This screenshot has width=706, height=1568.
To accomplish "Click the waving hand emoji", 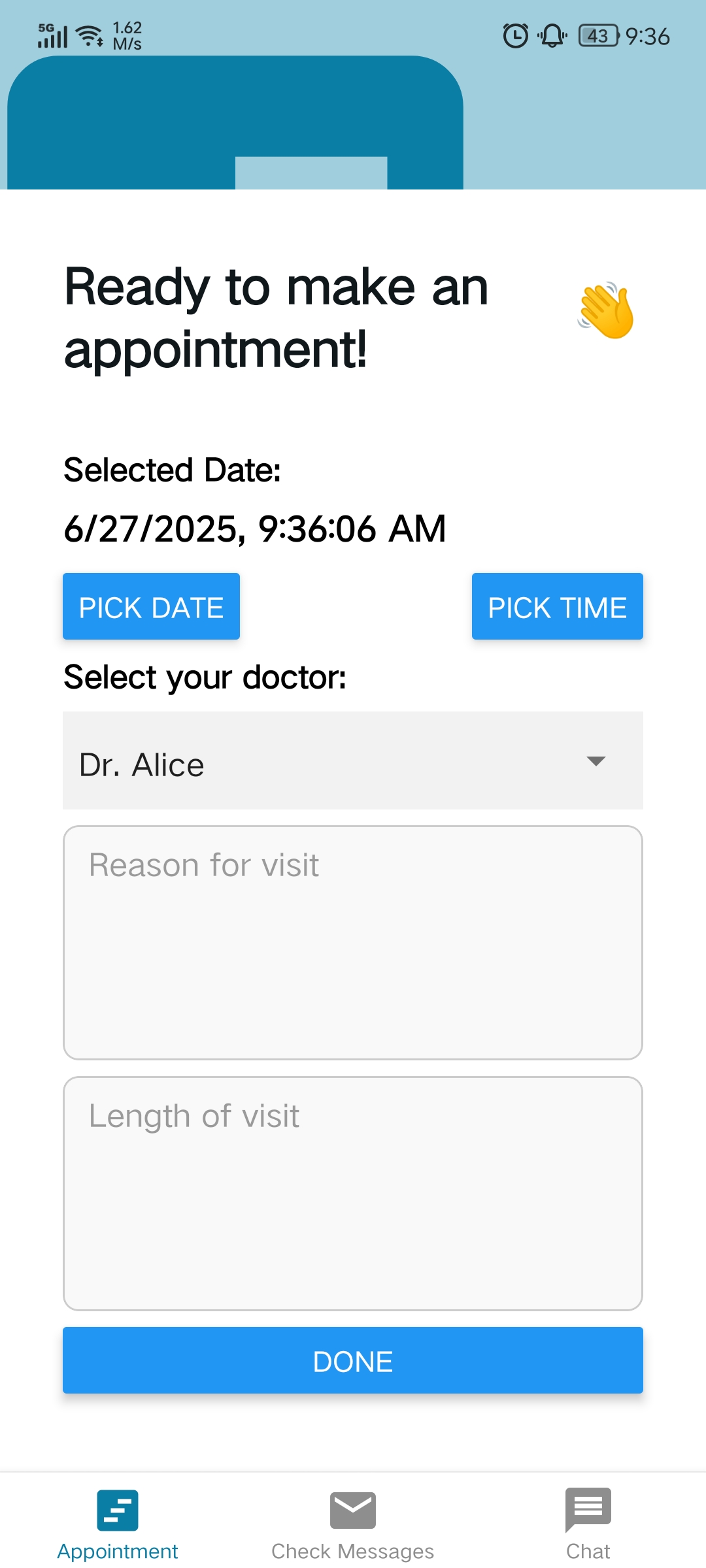I will coord(606,311).
